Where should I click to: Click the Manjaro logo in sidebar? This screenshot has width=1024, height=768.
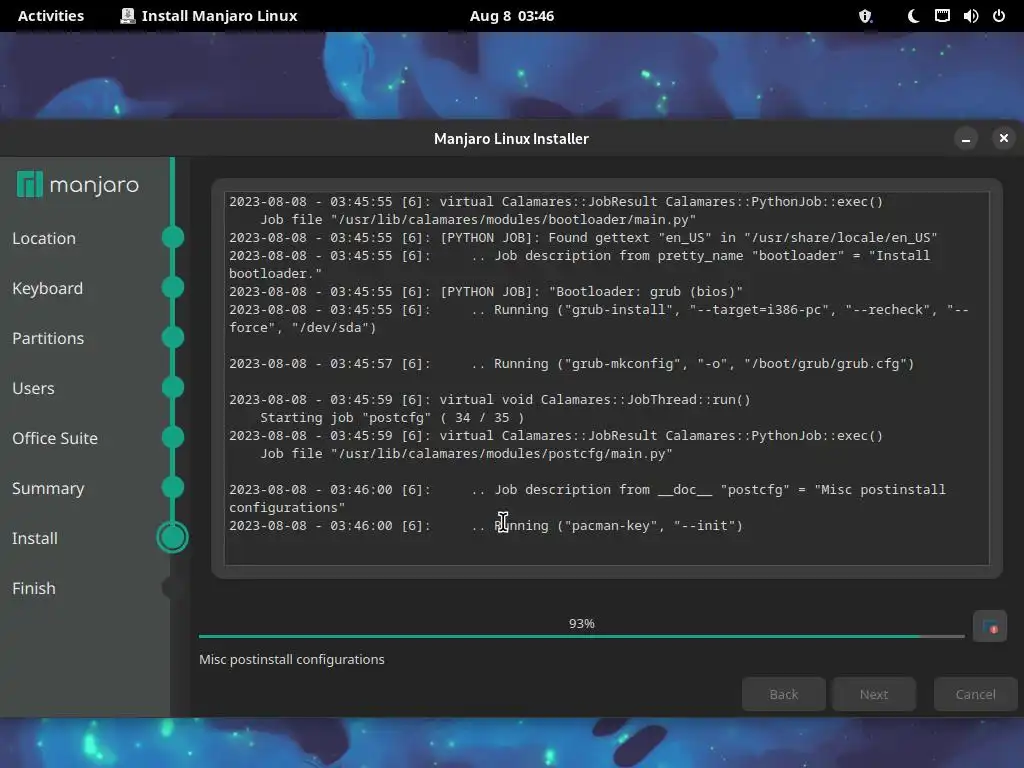[78, 185]
